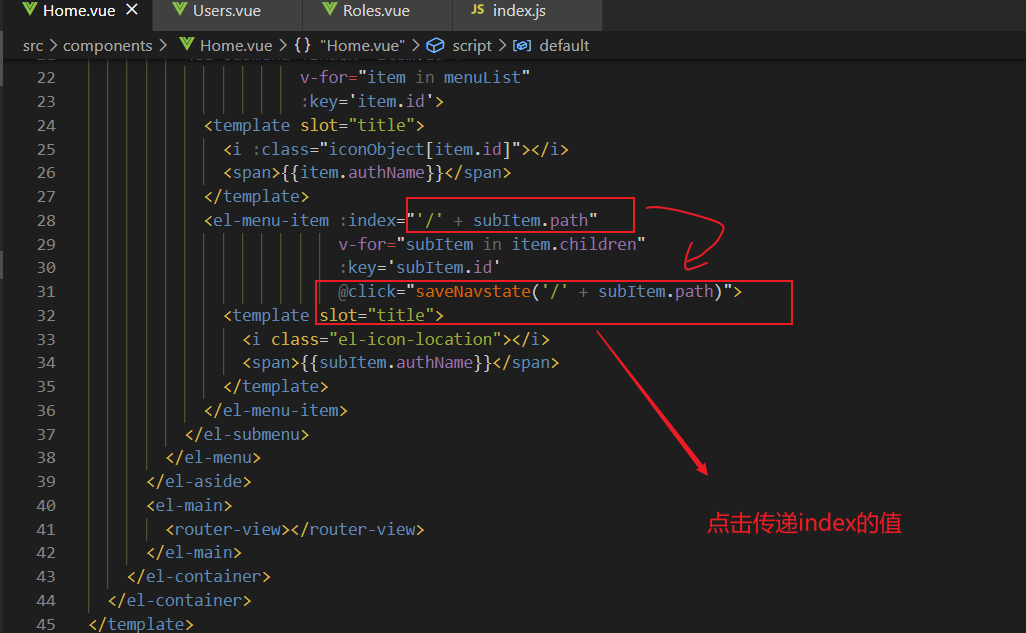Screen dimensions: 1026x633
Task: Place cursor on the saveNavstate text
Action: (473, 291)
